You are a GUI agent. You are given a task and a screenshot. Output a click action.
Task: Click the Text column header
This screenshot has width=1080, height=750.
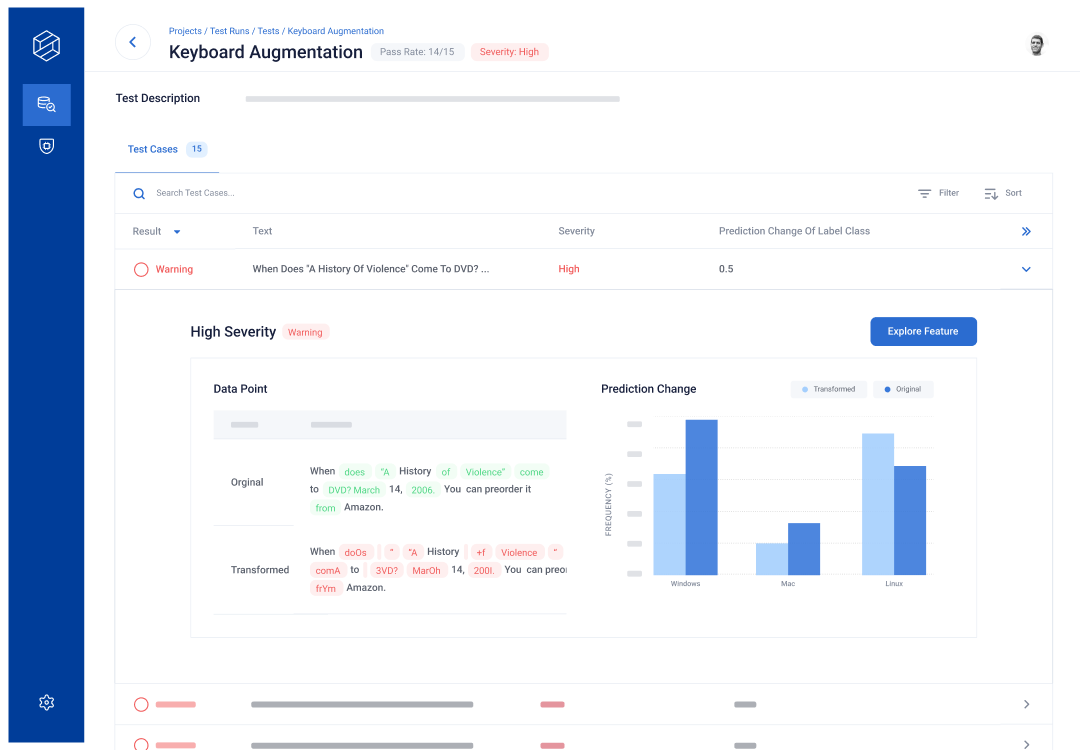click(262, 231)
